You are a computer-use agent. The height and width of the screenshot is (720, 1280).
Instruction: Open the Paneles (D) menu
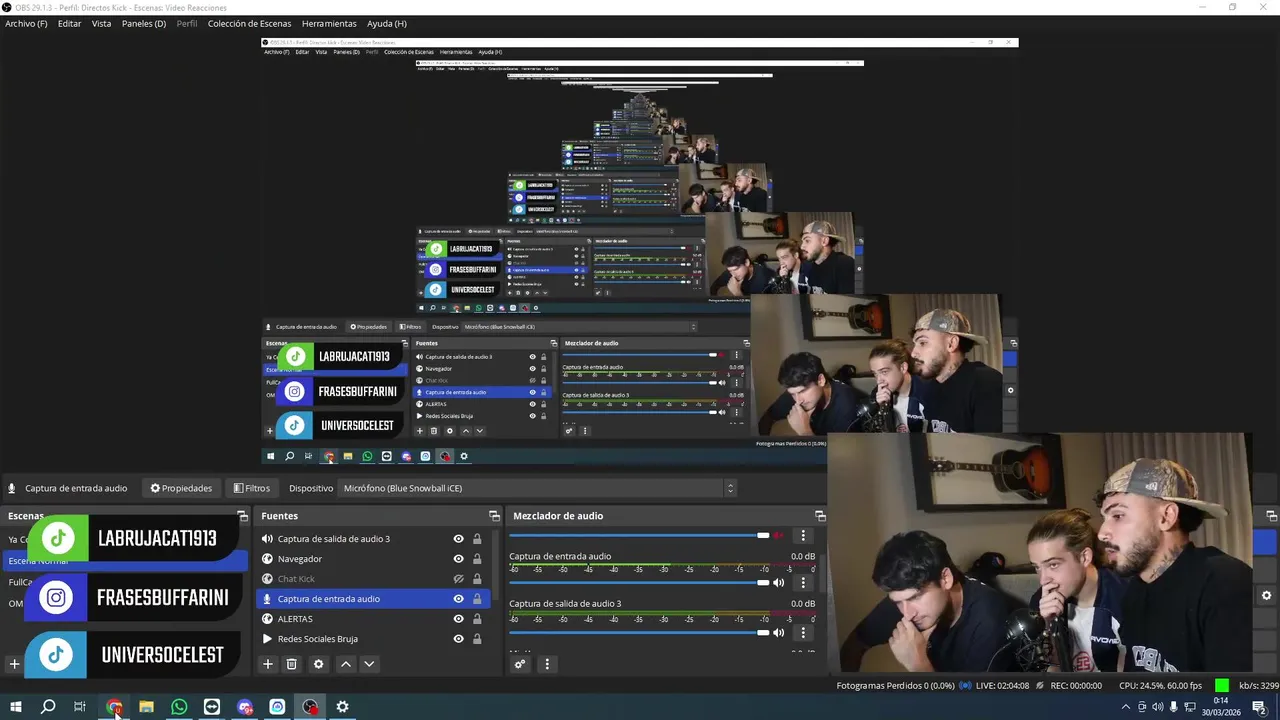[144, 23]
